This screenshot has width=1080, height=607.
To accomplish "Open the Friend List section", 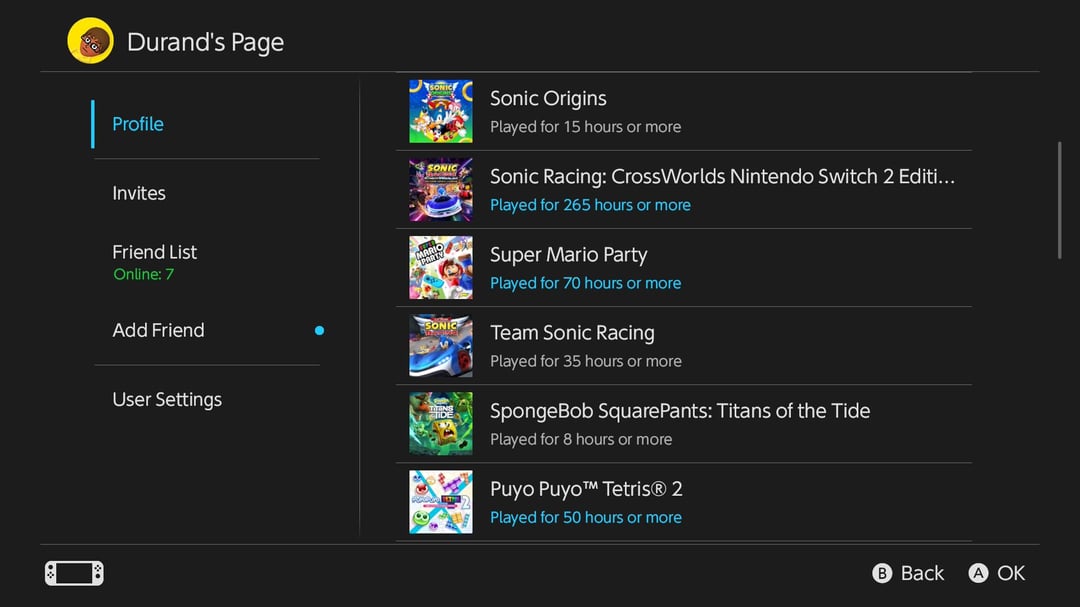I will pos(155,253).
